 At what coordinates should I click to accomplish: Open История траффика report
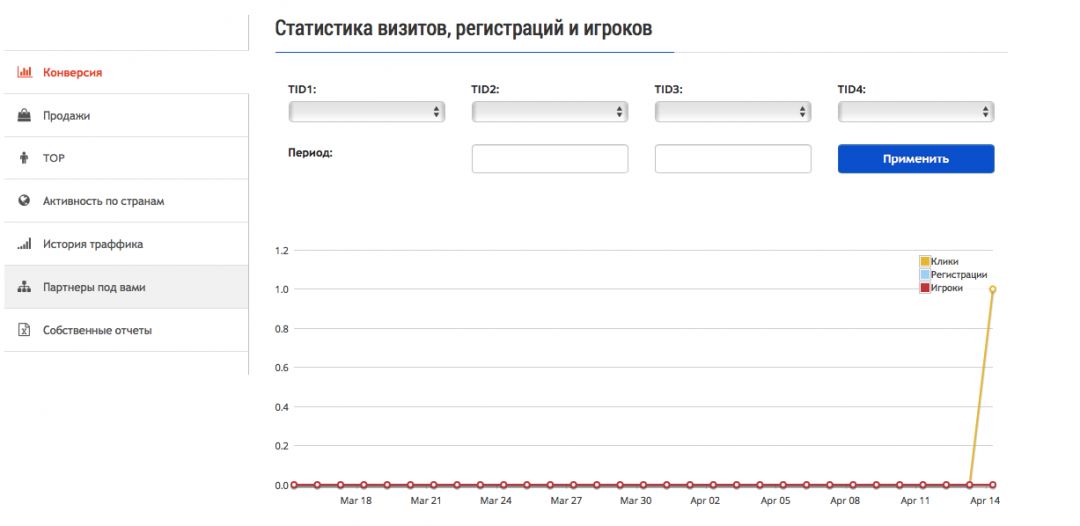(x=126, y=244)
